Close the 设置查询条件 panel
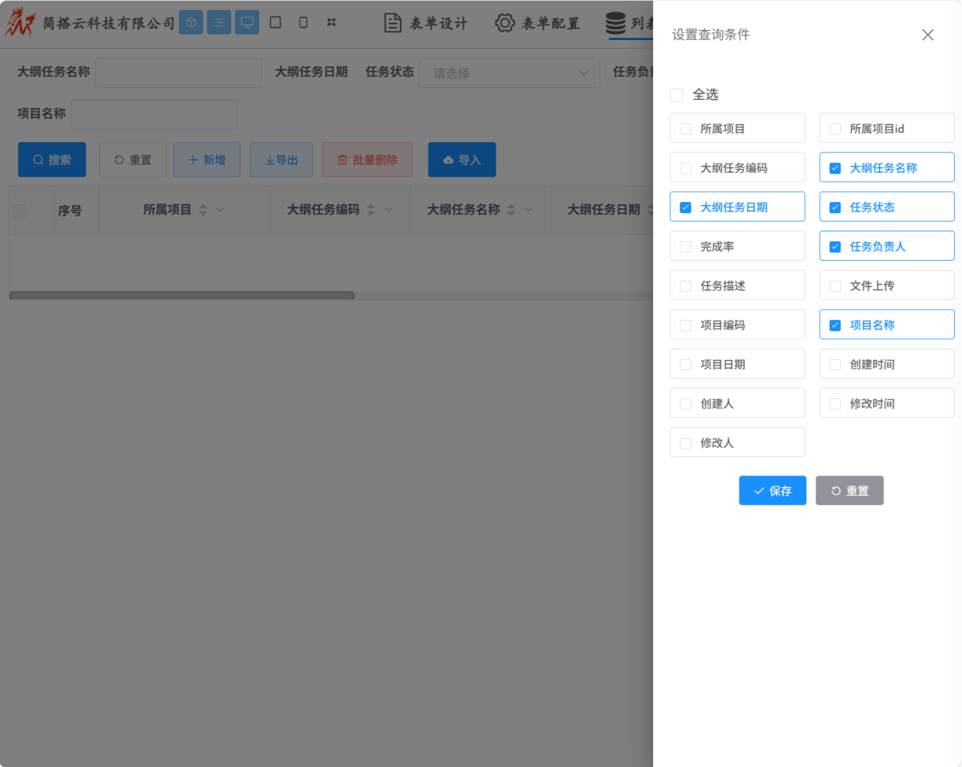The width and height of the screenshot is (962, 767). [927, 35]
